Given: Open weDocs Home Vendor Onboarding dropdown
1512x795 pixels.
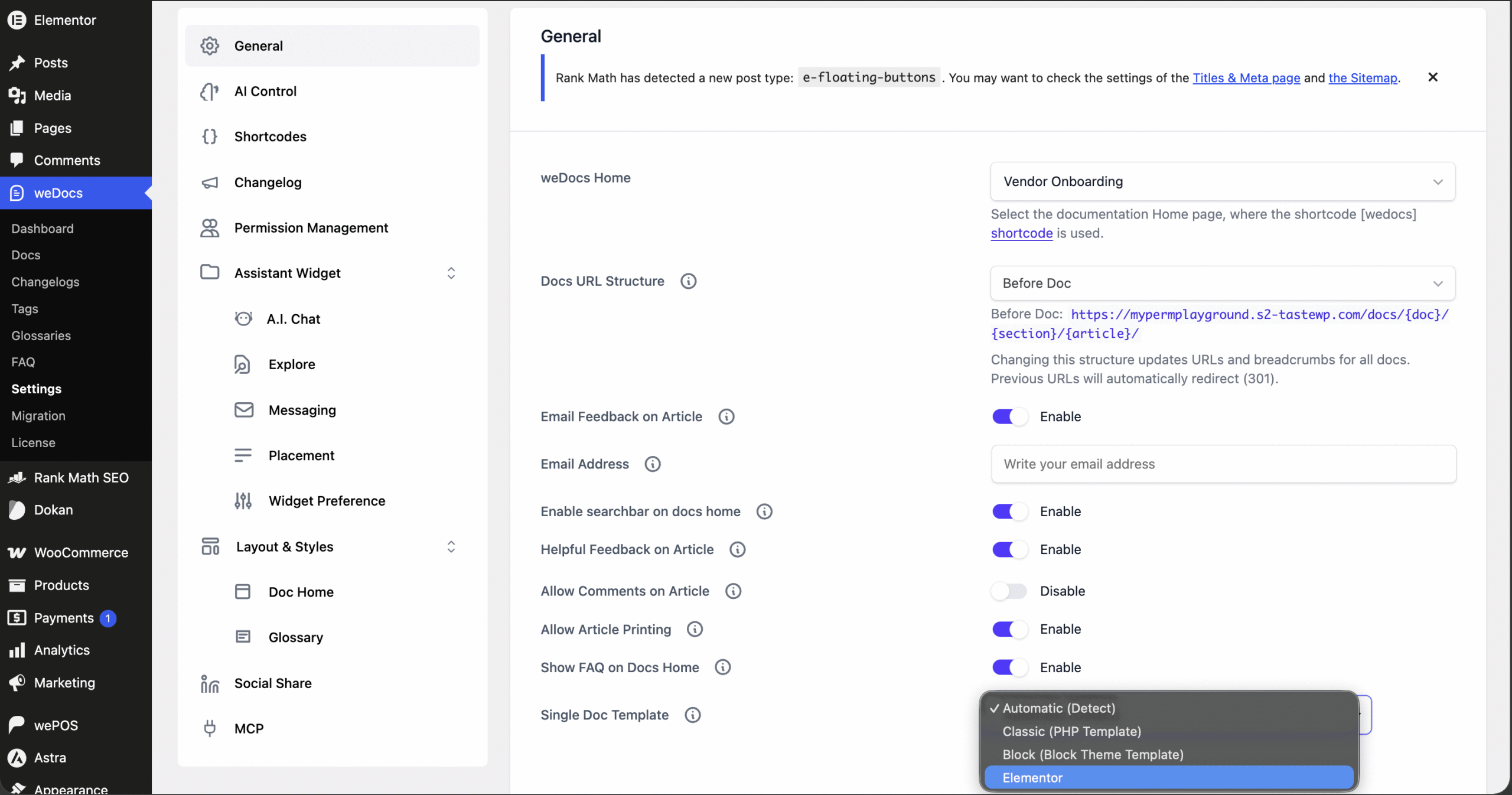Looking at the screenshot, I should click(1223, 181).
